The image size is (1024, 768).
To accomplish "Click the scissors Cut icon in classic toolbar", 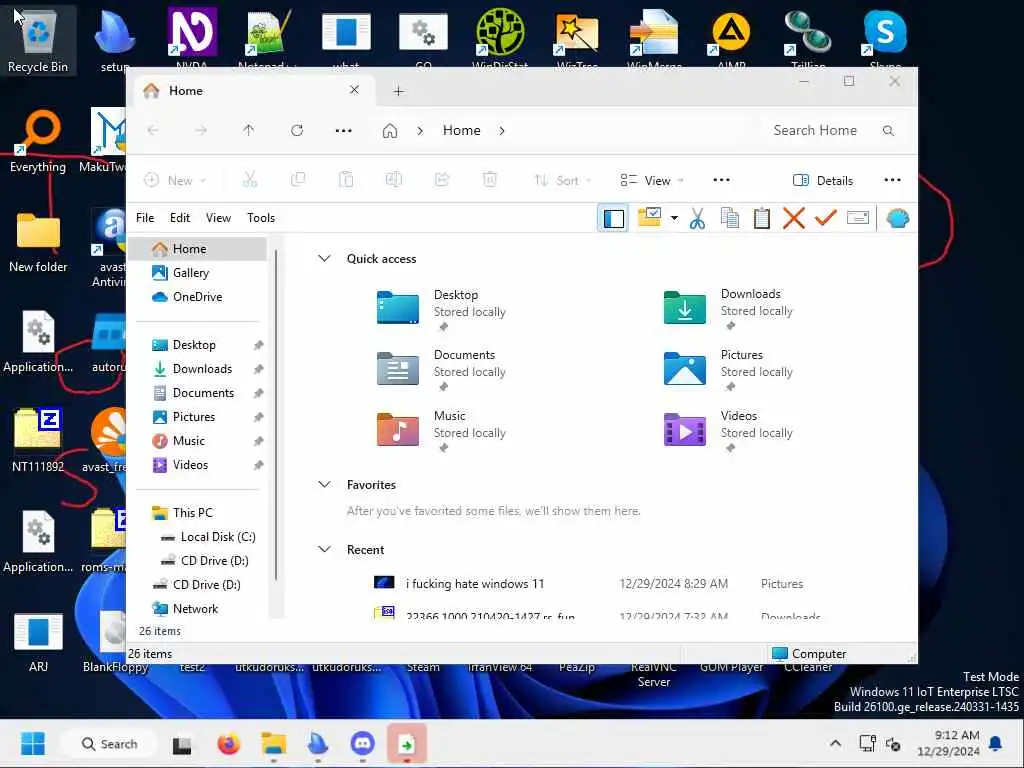I will 697,218.
